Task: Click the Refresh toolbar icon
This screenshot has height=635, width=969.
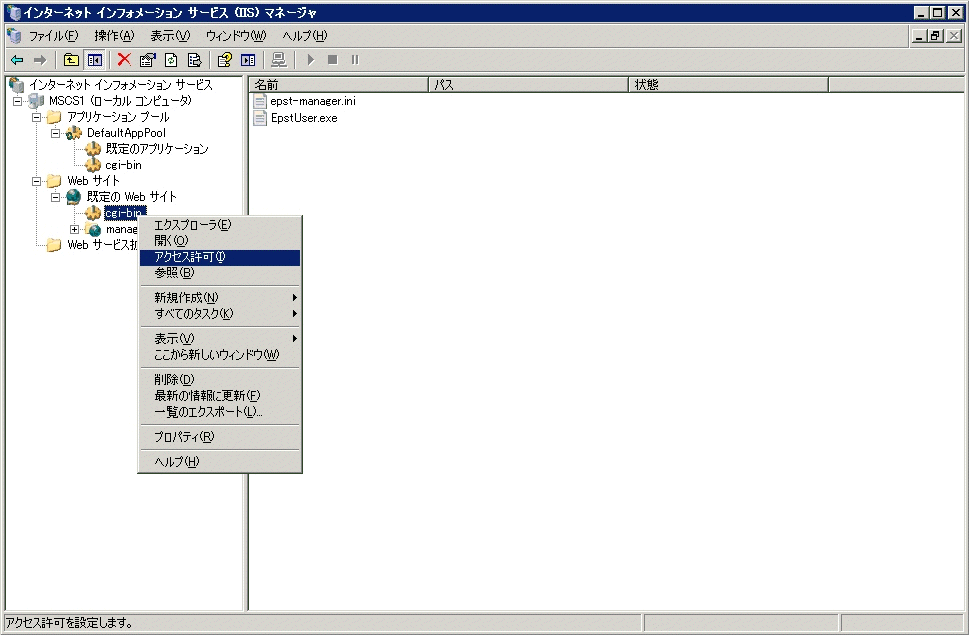Action: tap(171, 60)
